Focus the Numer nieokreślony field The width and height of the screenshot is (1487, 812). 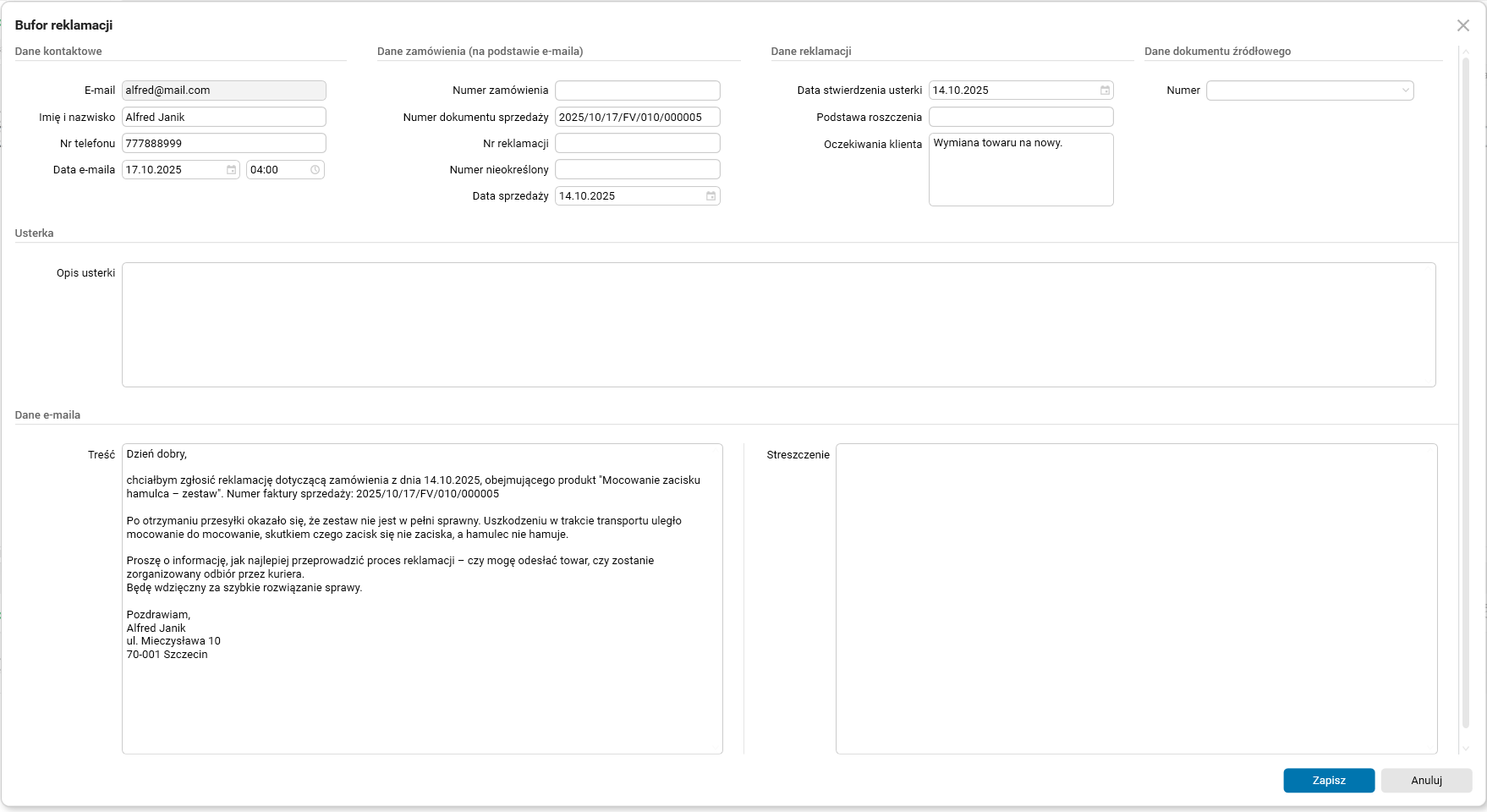638,169
